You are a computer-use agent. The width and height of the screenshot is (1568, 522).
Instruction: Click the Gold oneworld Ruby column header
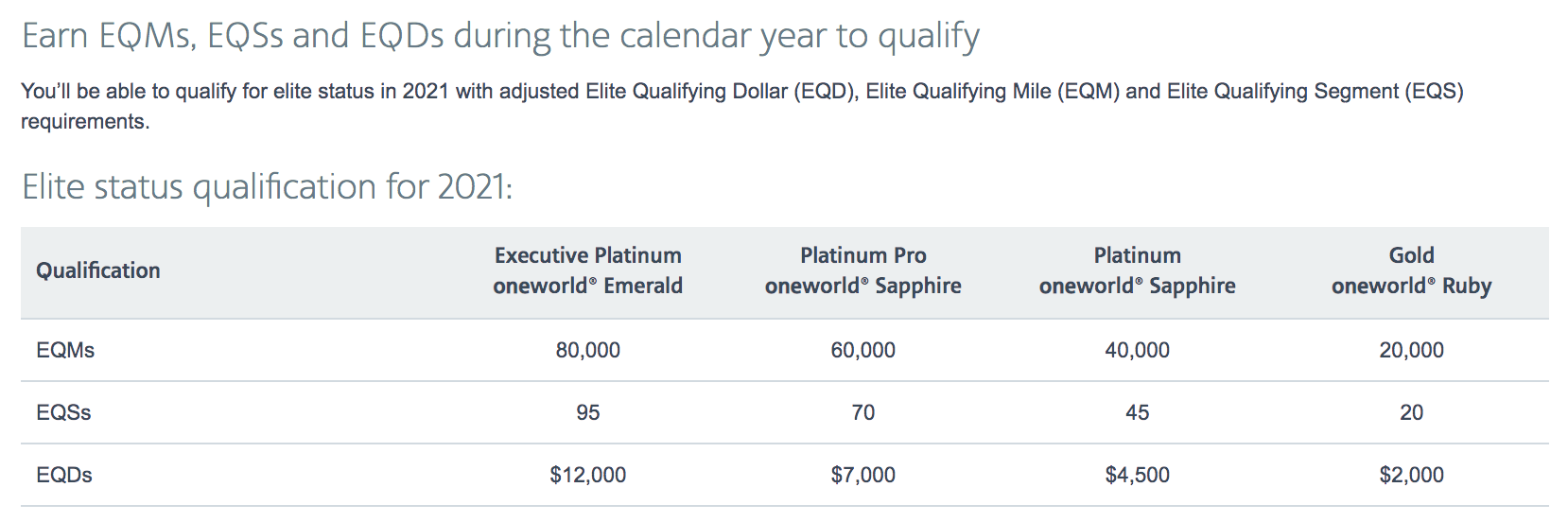pos(1411,270)
